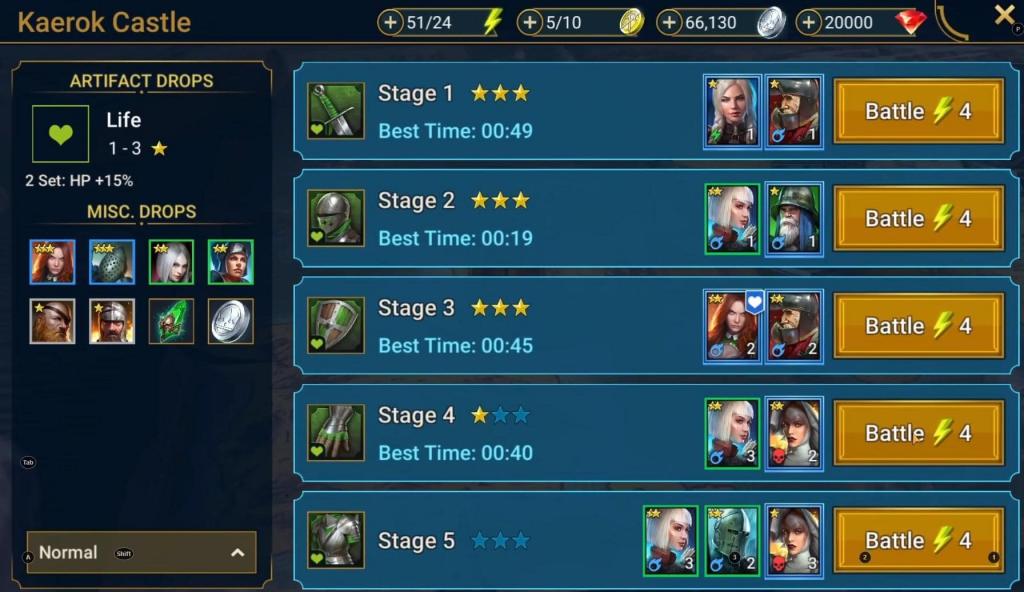Screen dimensions: 1024x592
Task: Start Battle for Stage 1
Action: 919,111
